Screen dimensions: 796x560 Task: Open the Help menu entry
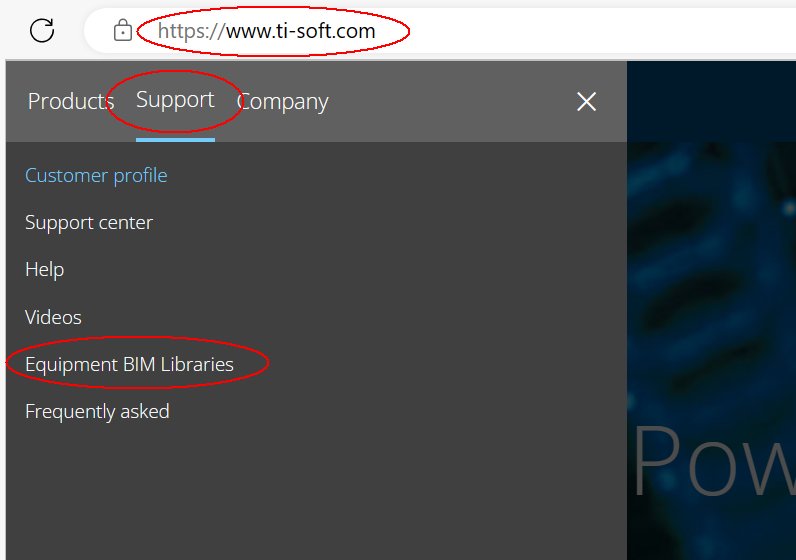pos(44,270)
